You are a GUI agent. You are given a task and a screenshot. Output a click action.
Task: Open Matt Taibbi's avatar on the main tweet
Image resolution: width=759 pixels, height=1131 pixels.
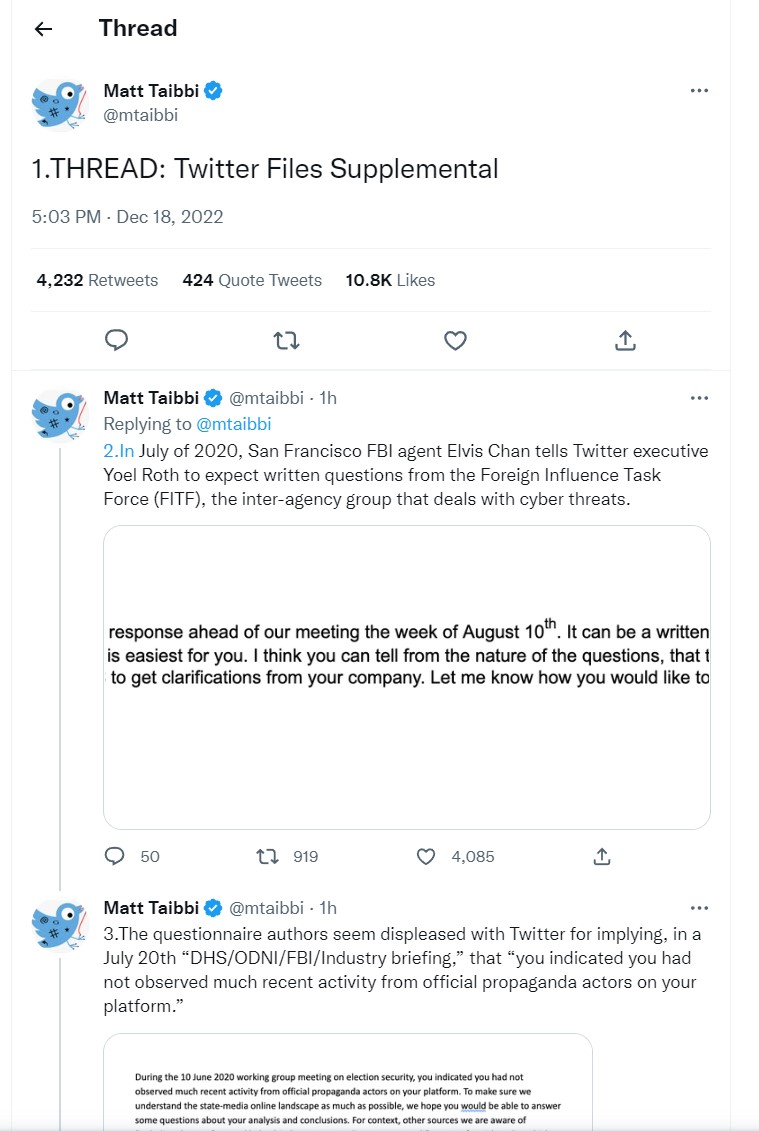pos(59,104)
